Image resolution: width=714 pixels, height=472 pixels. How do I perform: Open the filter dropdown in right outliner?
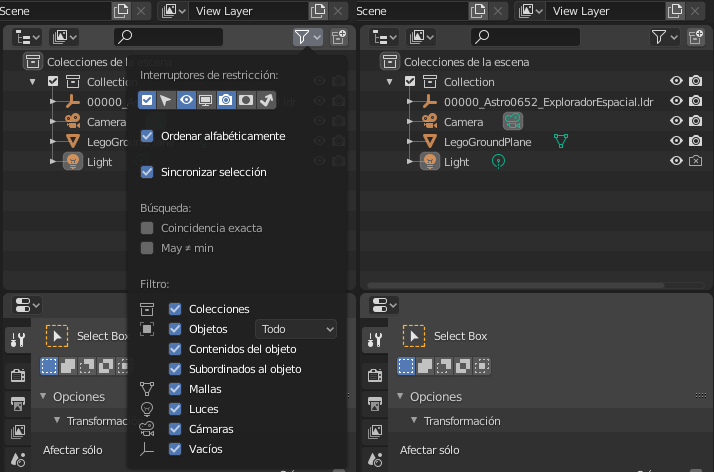click(665, 37)
